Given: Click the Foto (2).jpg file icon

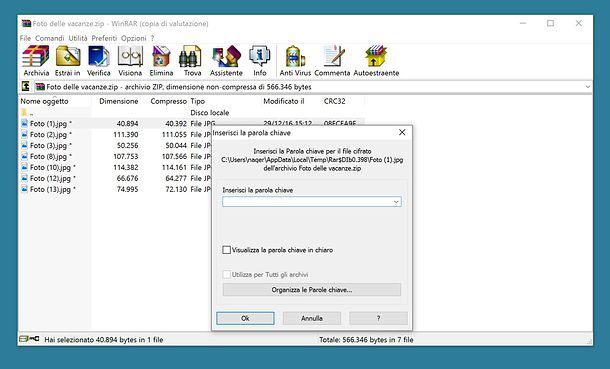Looking at the screenshot, I should click(x=25, y=135).
